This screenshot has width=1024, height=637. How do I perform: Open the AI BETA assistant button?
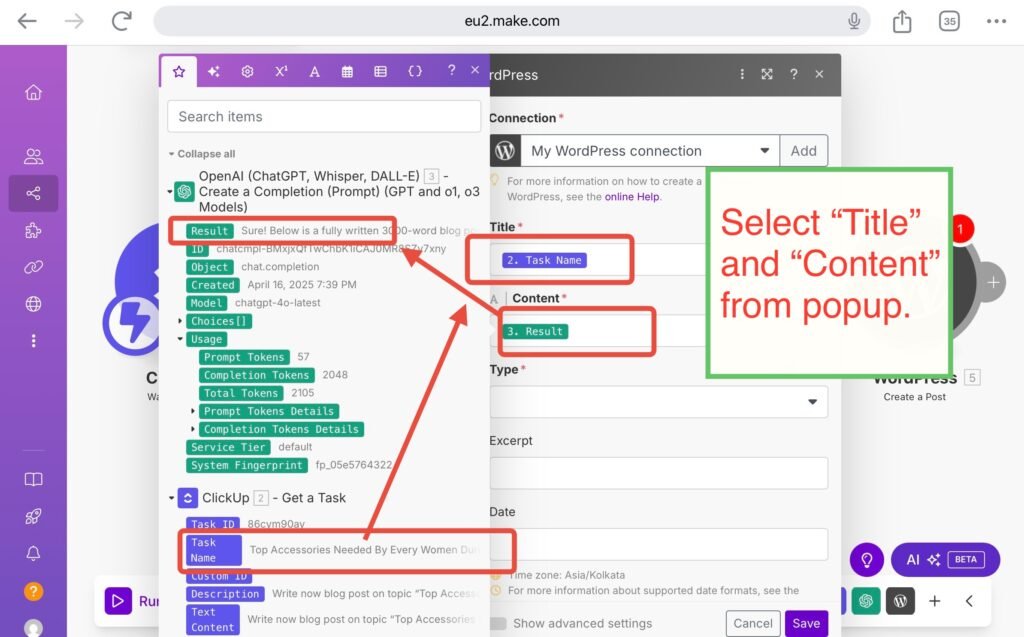(945, 560)
